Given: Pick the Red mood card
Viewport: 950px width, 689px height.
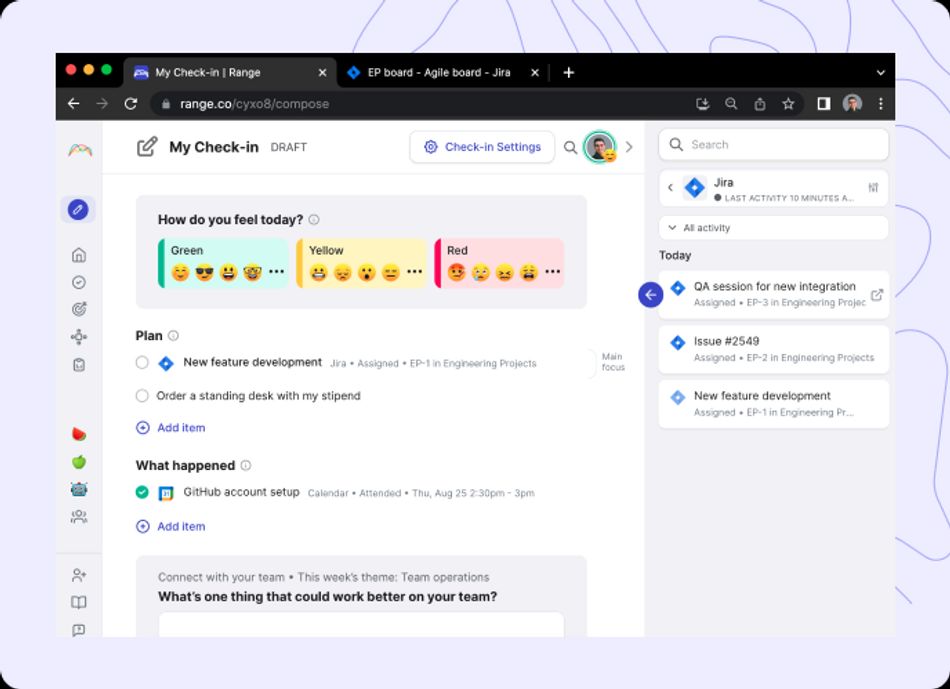Looking at the screenshot, I should pyautogui.click(x=499, y=263).
